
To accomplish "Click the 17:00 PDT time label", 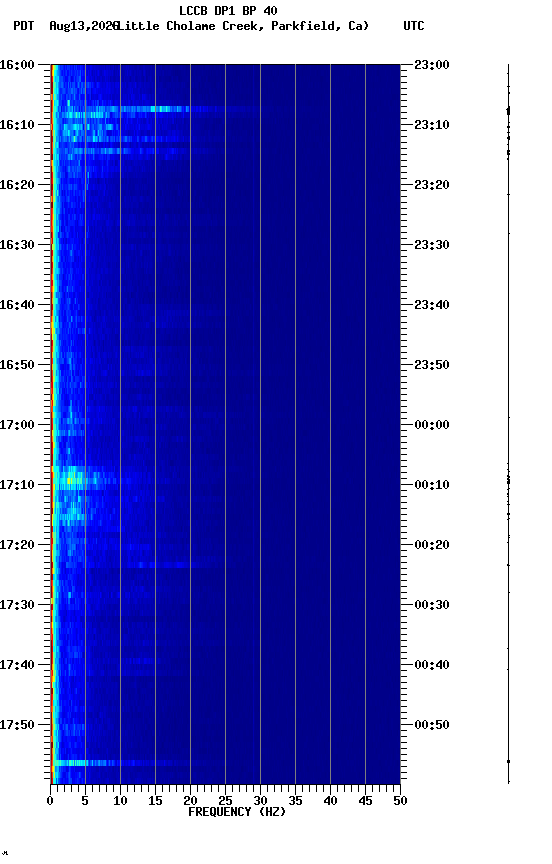I will click(x=17, y=425).
